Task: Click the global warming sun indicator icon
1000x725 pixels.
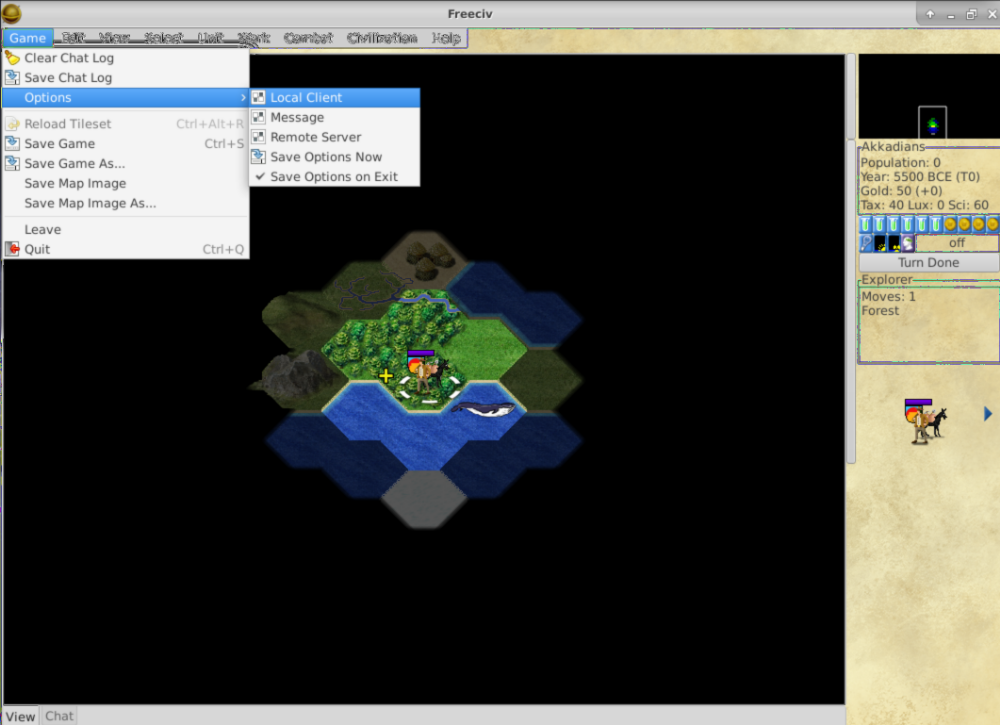Action: (x=880, y=243)
